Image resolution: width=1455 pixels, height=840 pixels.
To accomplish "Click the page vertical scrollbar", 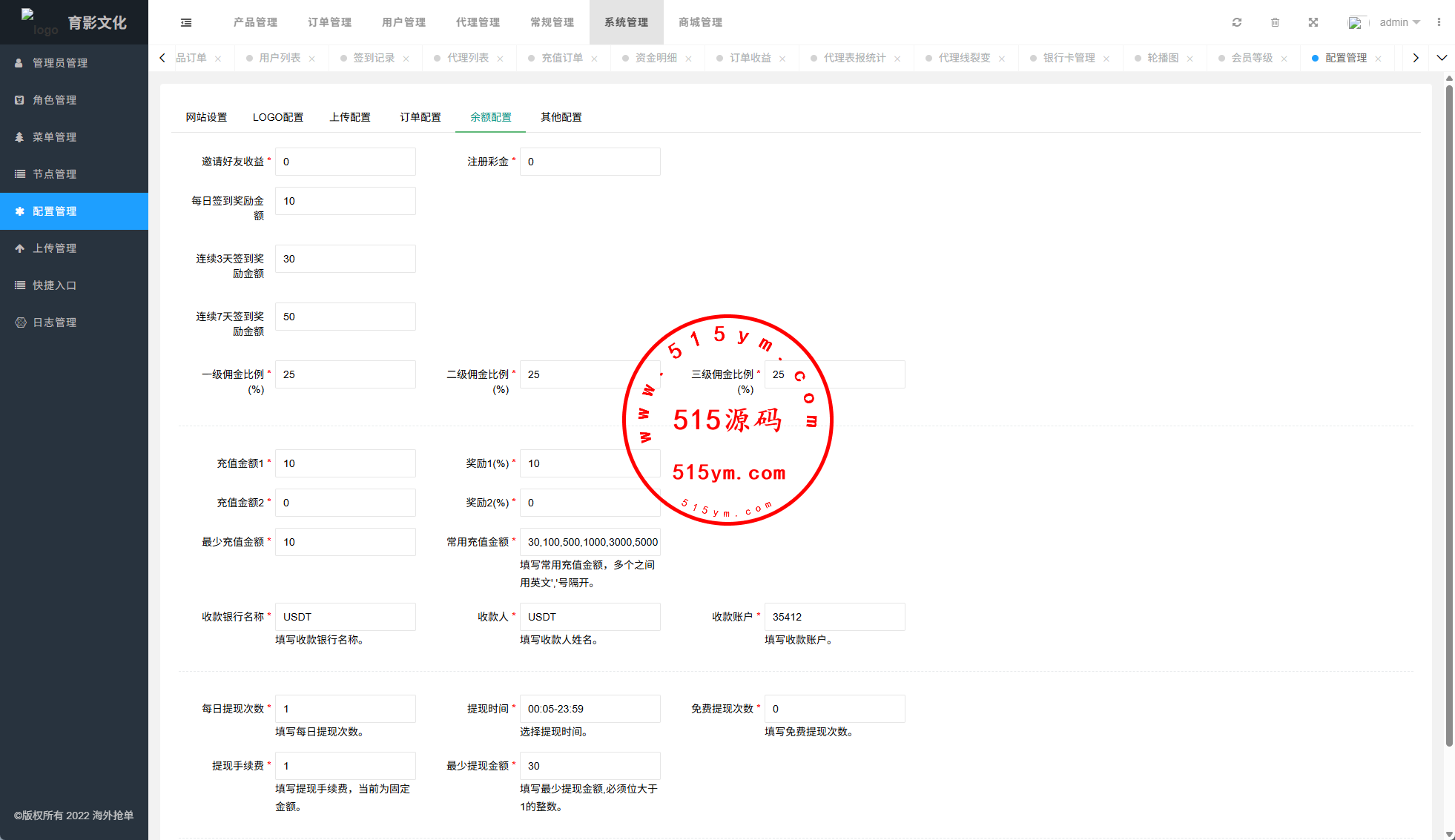I will 1449,415.
